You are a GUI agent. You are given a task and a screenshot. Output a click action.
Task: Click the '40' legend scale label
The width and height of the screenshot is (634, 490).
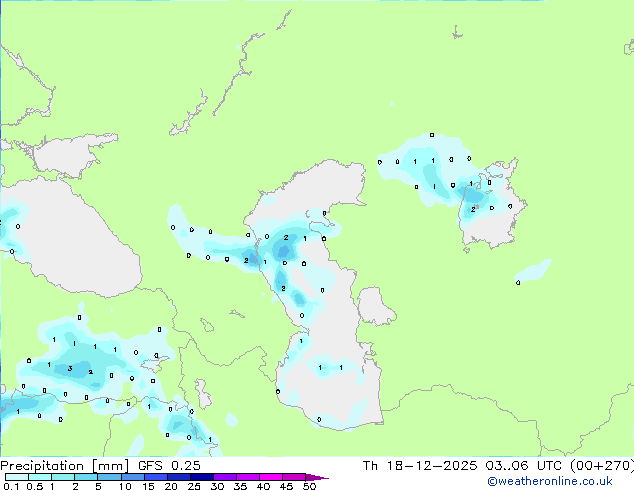coord(263,486)
